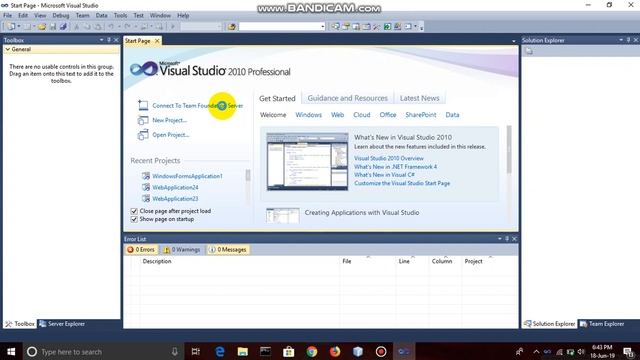
Task: Open Solution Explorer from the toolbar icon
Action: (336, 27)
